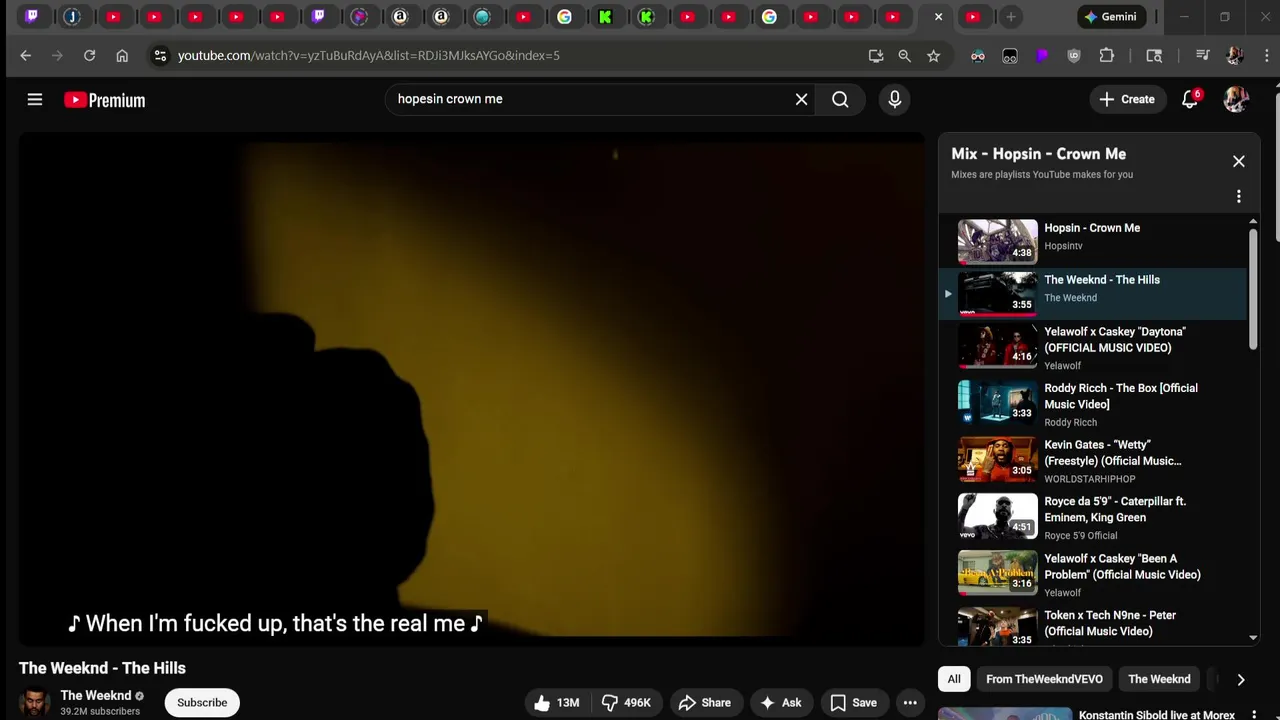
Task: Go back in browser history
Action: tap(26, 55)
